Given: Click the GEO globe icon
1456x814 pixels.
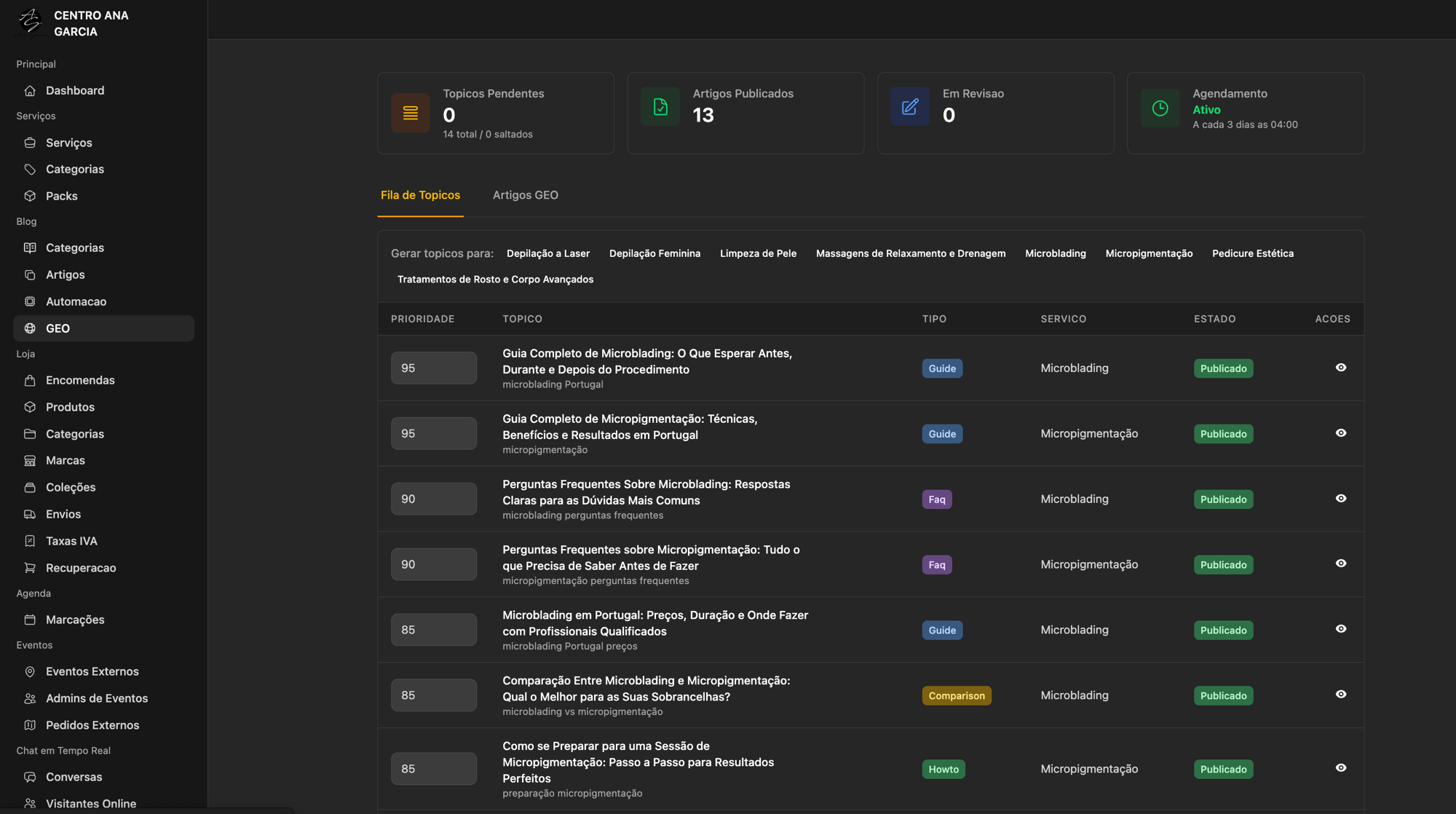Looking at the screenshot, I should pyautogui.click(x=30, y=329).
